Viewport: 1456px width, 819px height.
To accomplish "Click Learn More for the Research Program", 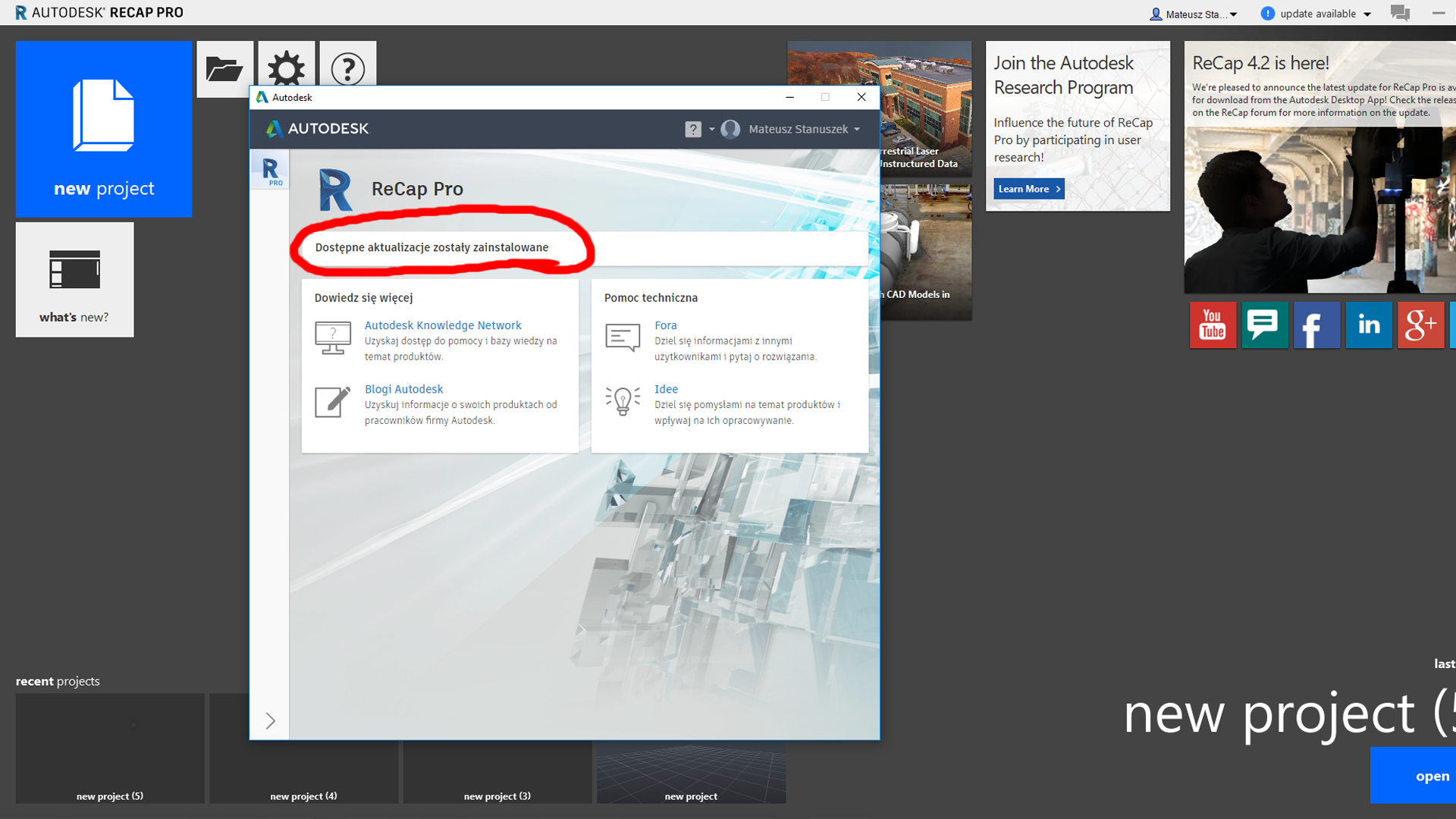I will (1028, 188).
